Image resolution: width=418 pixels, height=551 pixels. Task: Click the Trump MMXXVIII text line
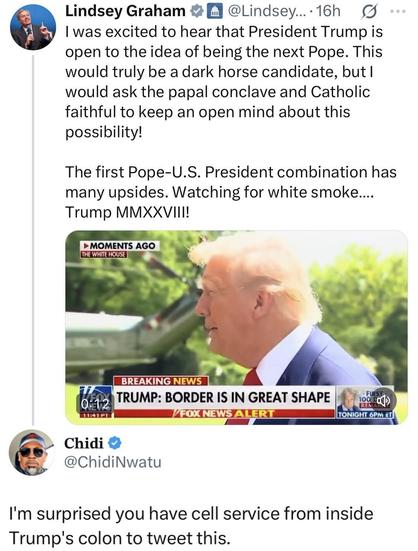coord(127,212)
